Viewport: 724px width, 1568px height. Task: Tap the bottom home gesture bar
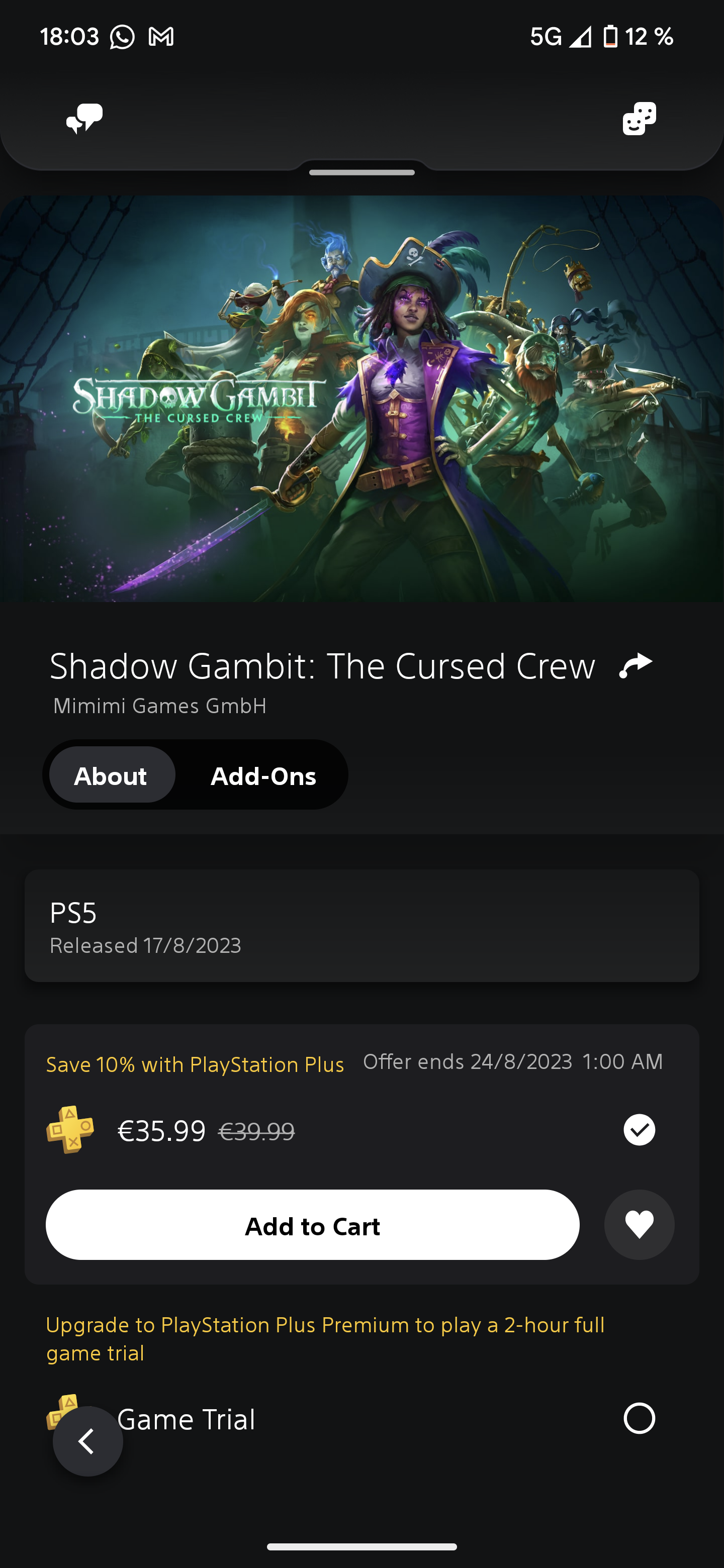(x=361, y=1547)
